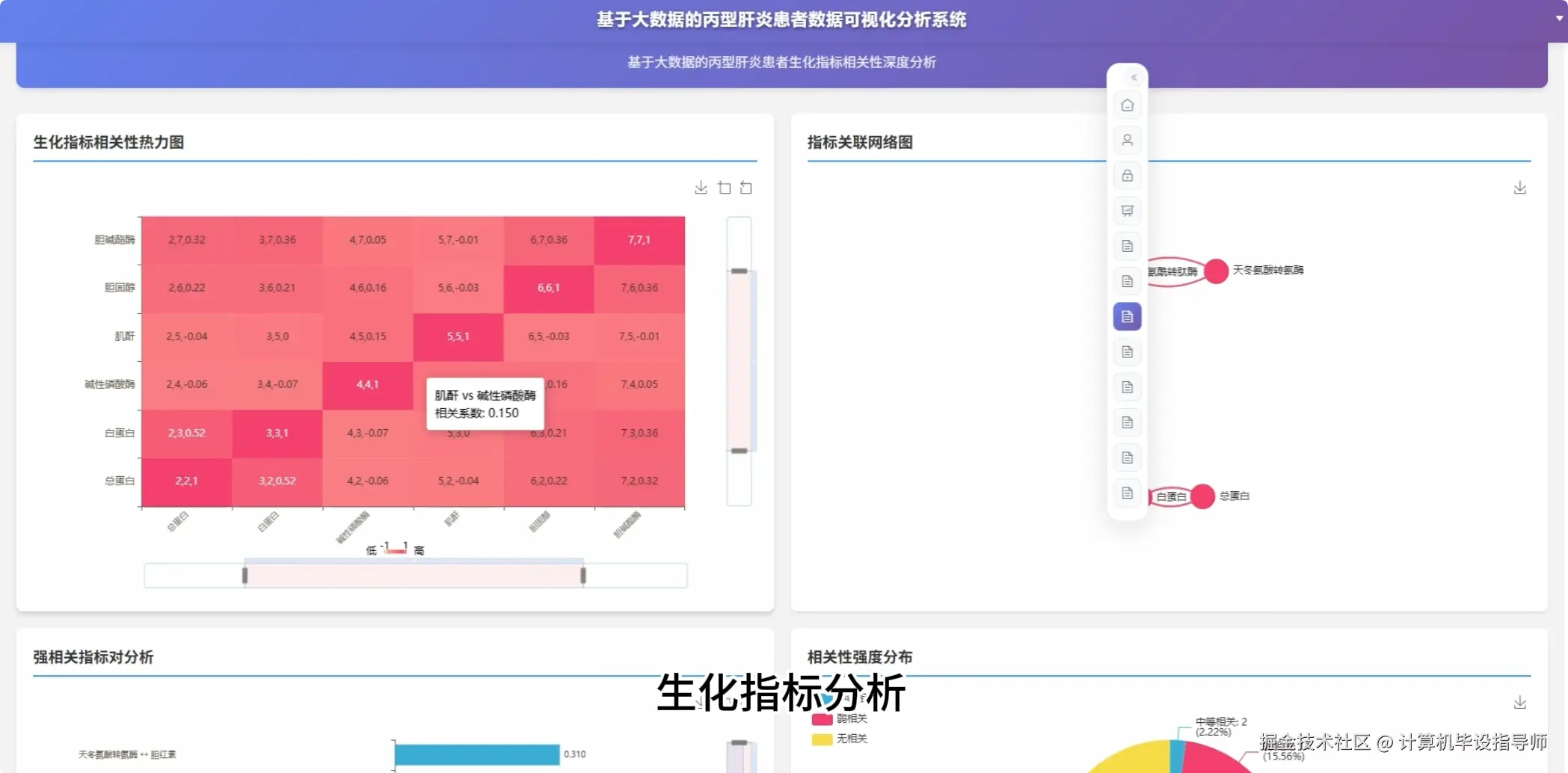Click the yellow pie chart slice
Viewport: 1568px width, 773px height.
pyautogui.click(x=1137, y=759)
